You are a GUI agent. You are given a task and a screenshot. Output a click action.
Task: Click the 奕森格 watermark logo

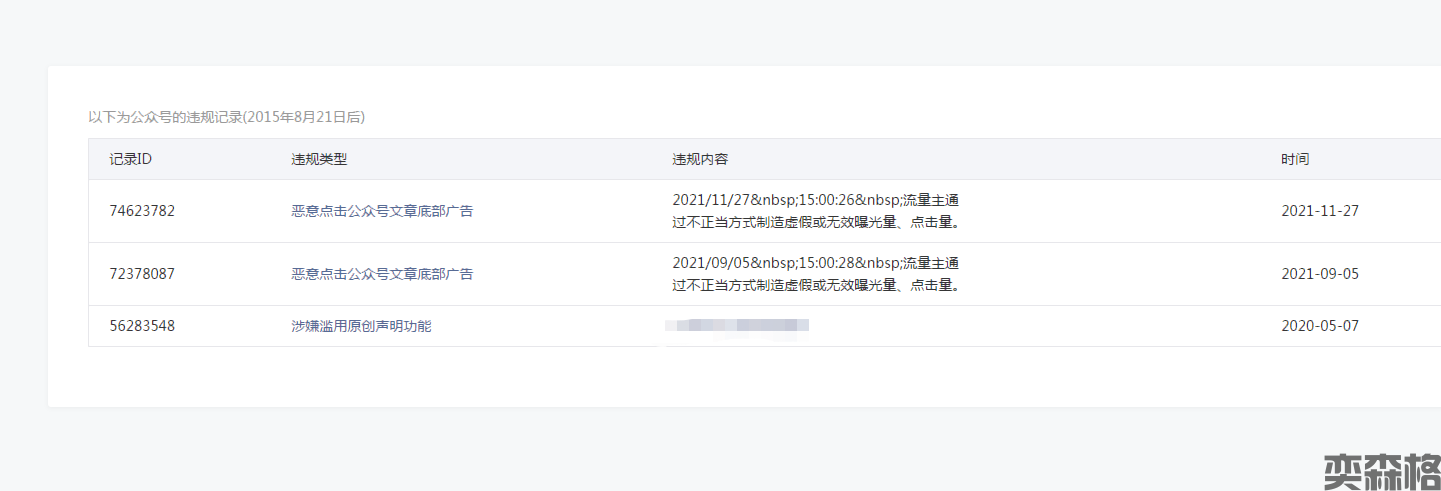tap(1381, 471)
